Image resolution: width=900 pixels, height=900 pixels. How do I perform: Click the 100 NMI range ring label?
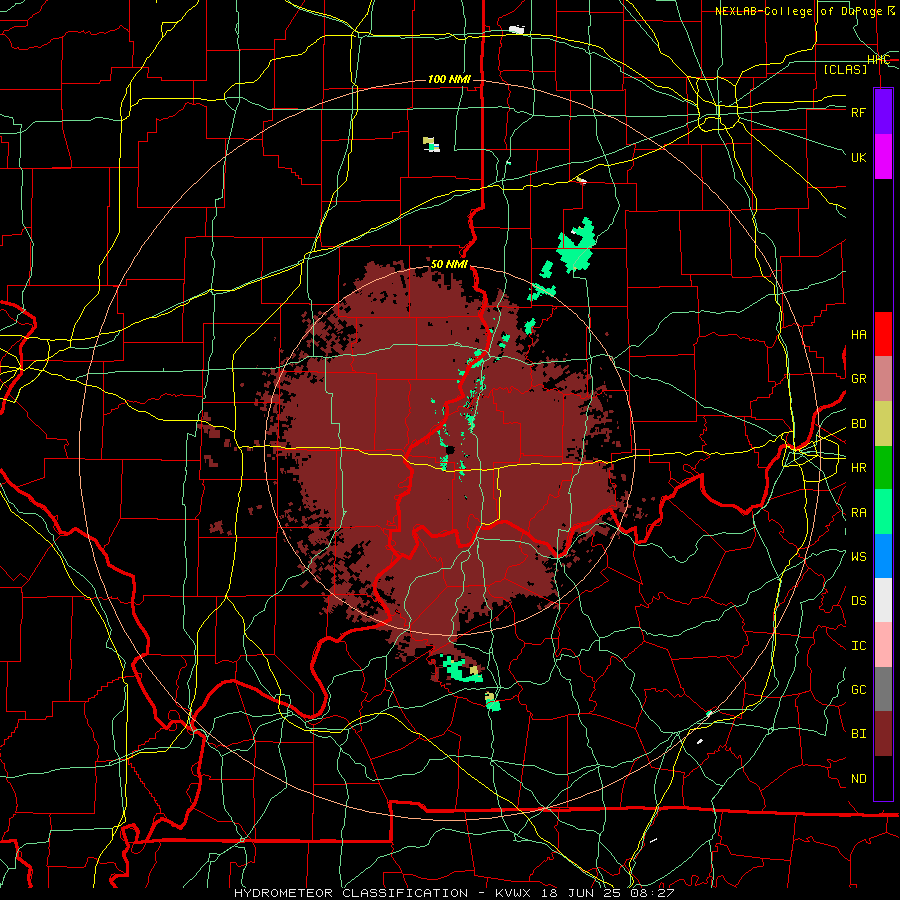pyautogui.click(x=449, y=79)
